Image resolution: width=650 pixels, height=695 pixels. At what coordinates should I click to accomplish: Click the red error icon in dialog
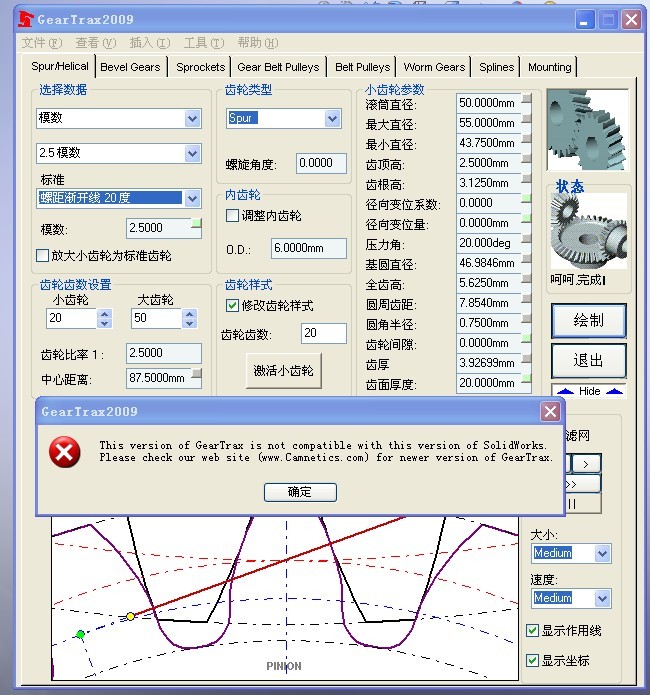click(x=65, y=452)
